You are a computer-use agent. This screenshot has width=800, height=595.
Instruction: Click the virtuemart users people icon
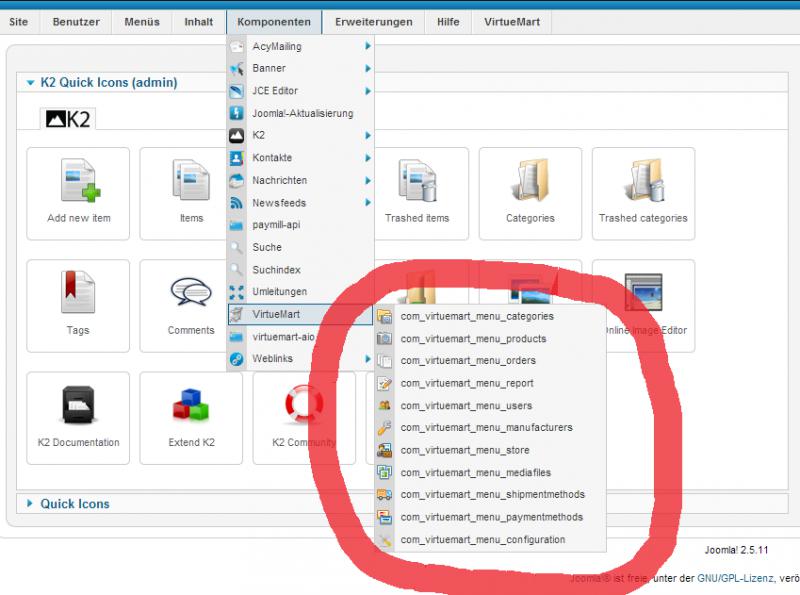pyautogui.click(x=384, y=406)
